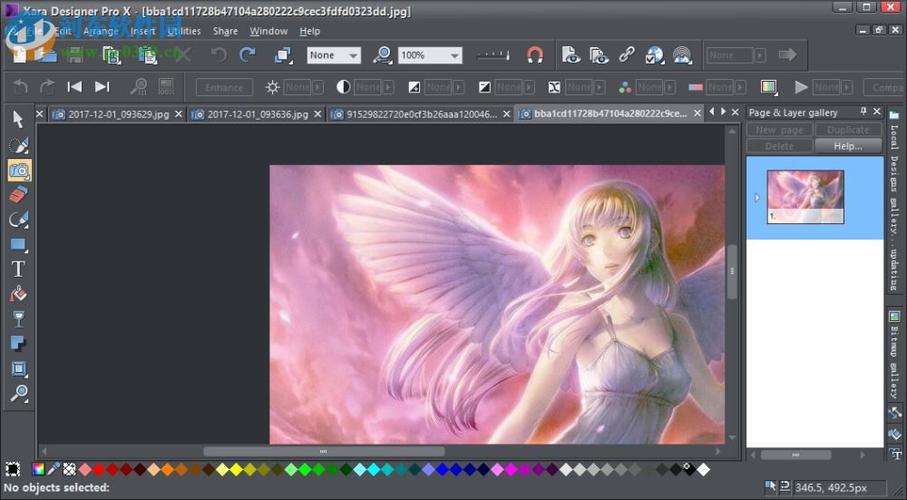Viewport: 907px width, 500px height.
Task: Click the Help... button in gallery
Action: point(848,146)
